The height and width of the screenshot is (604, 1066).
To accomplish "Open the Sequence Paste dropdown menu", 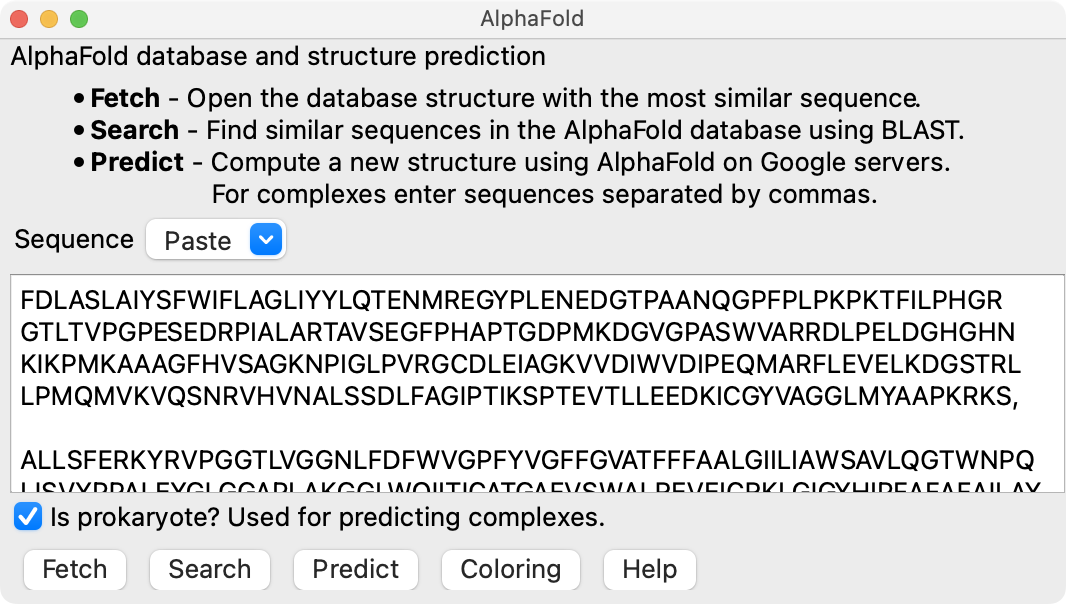I will pyautogui.click(x=215, y=240).
